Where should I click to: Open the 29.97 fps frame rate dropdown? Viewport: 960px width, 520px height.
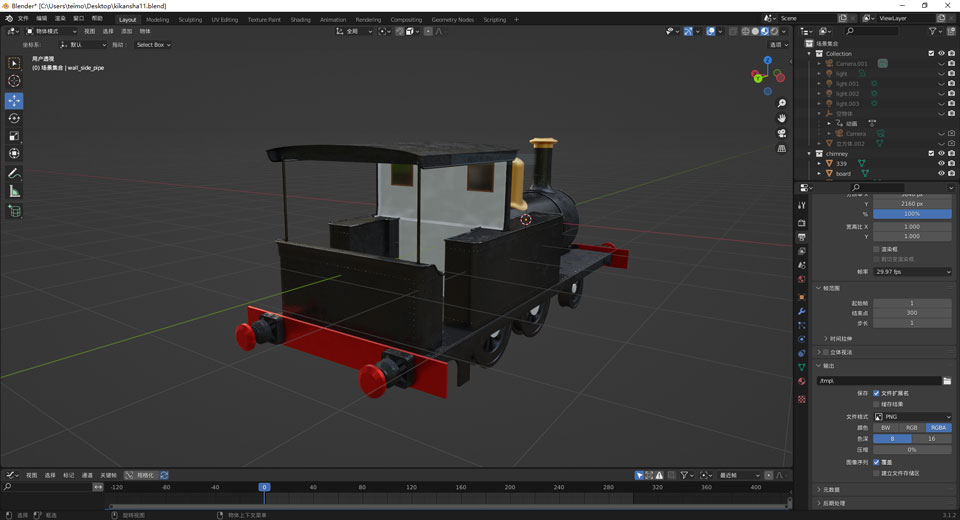[x=912, y=271]
